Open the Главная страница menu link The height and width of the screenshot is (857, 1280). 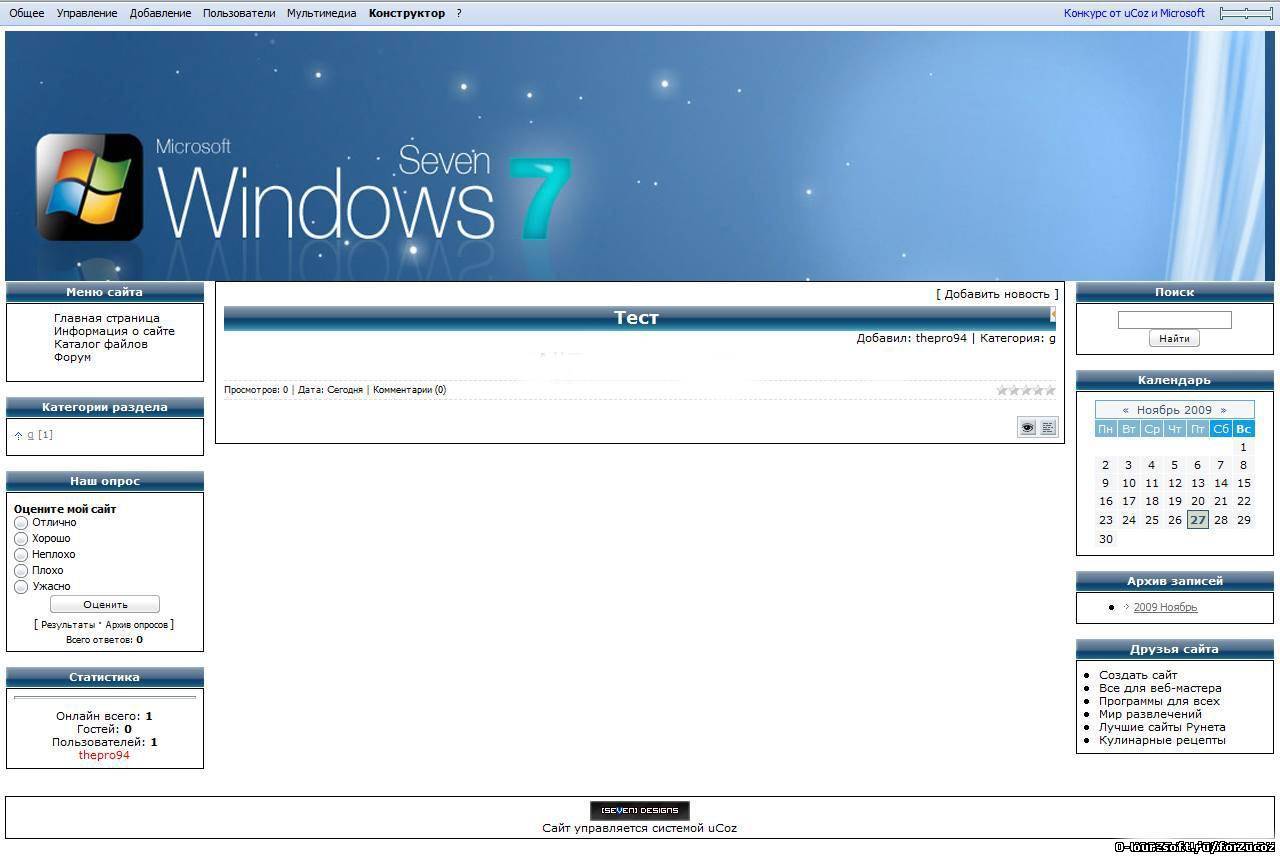[x=107, y=318]
